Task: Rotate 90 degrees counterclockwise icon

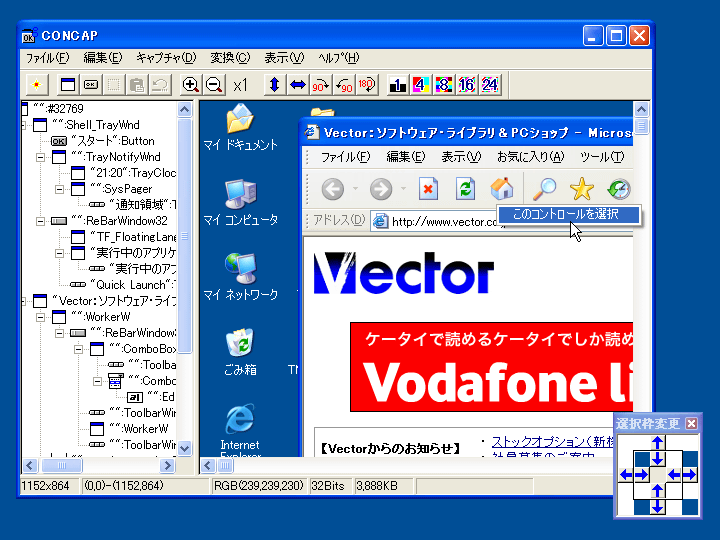Action: [344, 84]
